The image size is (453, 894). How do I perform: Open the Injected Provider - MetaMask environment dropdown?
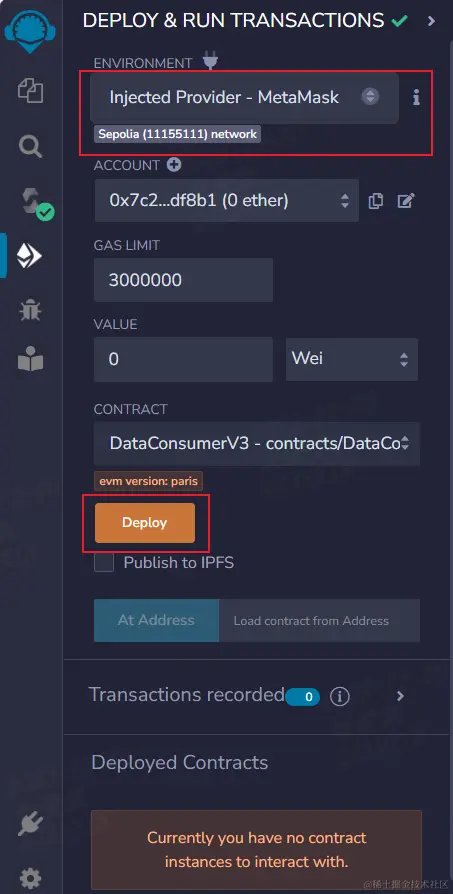(244, 97)
